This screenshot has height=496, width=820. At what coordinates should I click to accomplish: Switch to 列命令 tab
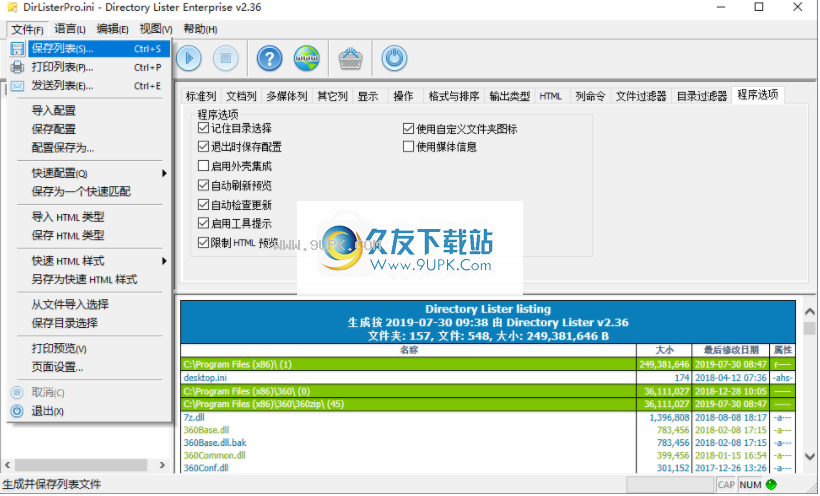click(590, 96)
